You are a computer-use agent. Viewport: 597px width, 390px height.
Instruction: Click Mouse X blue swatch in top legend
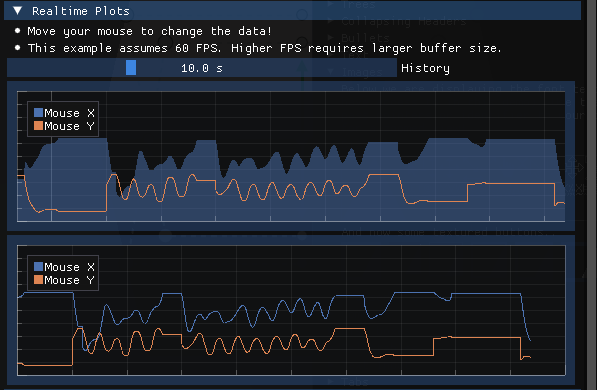pos(38,112)
